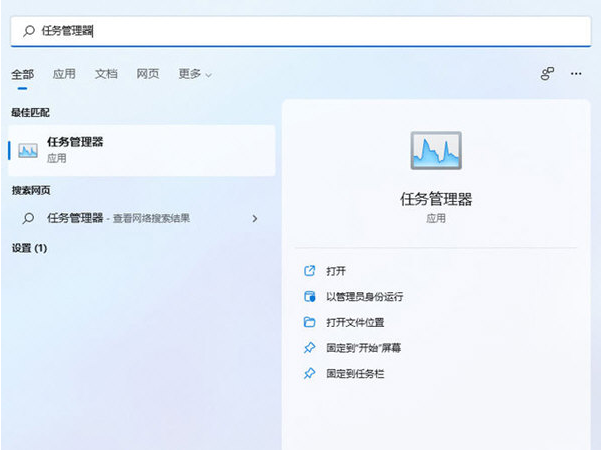Click the 设置 (1) section header
The height and width of the screenshot is (450, 602).
coord(29,248)
